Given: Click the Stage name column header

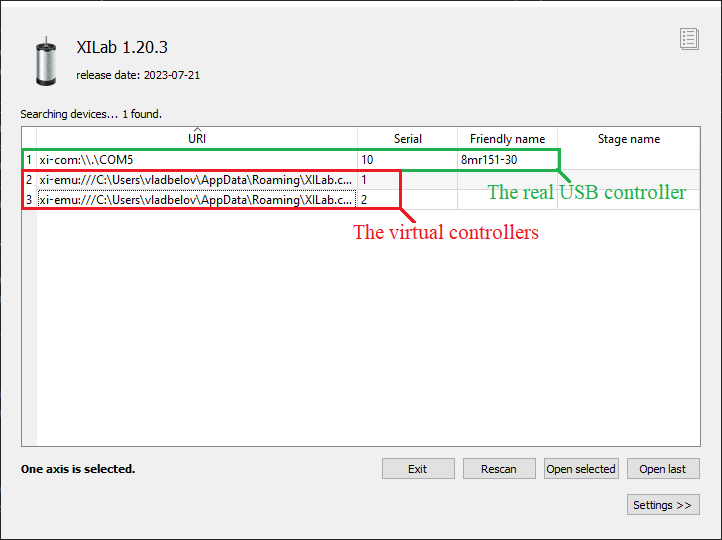Looking at the screenshot, I should tap(629, 138).
